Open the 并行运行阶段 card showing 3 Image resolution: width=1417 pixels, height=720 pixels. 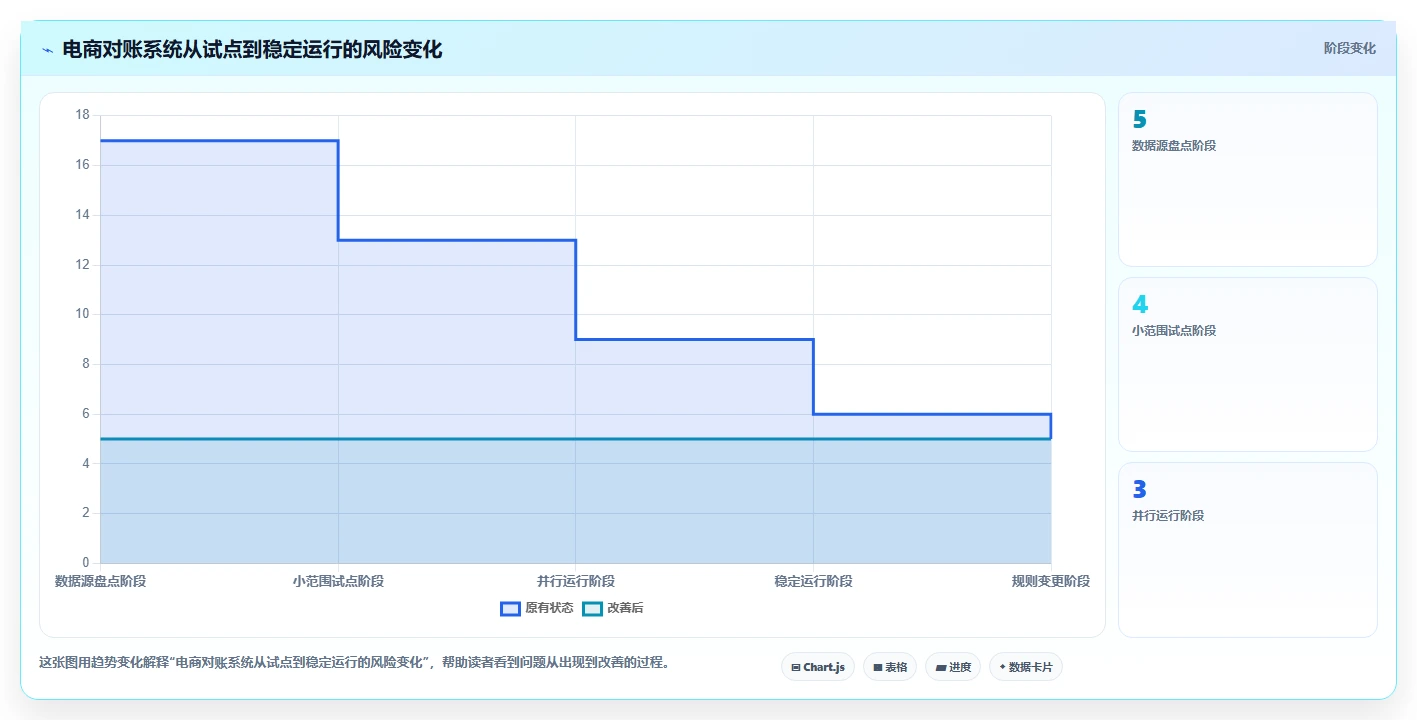tap(1247, 550)
